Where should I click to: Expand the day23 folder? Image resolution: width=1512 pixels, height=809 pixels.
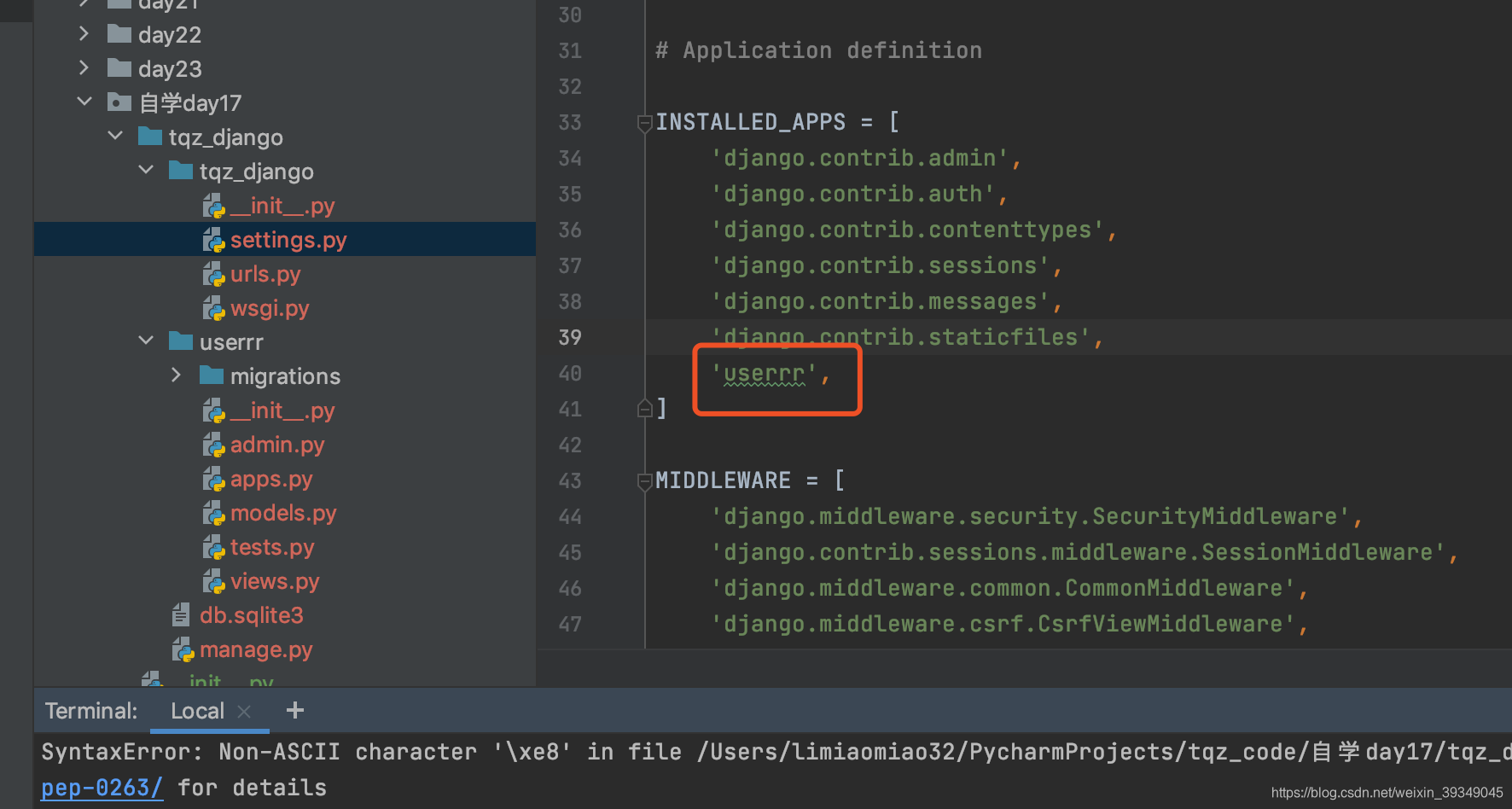(84, 67)
